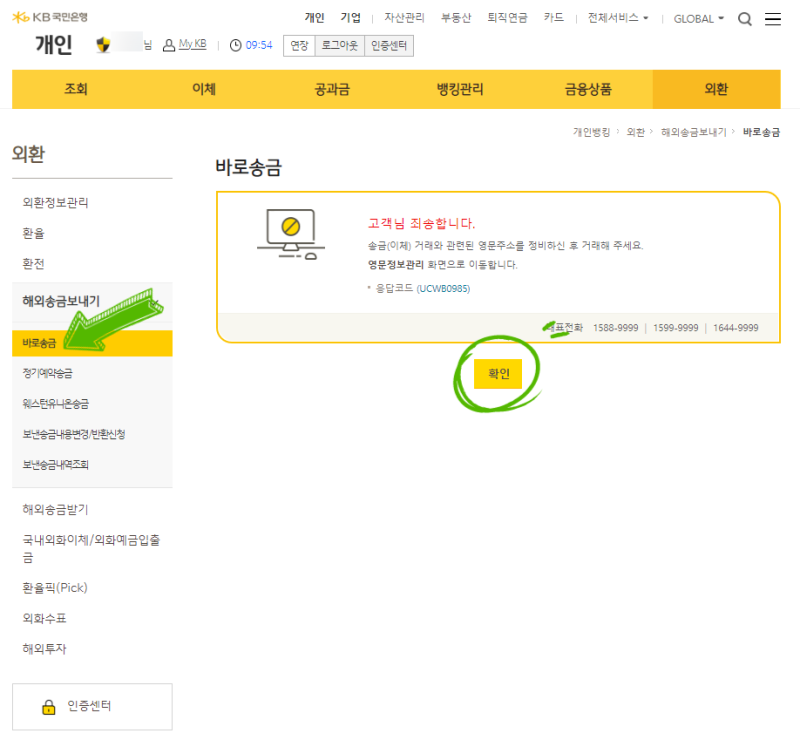Open the 뱅킹관리 main menu tab

pos(460,89)
